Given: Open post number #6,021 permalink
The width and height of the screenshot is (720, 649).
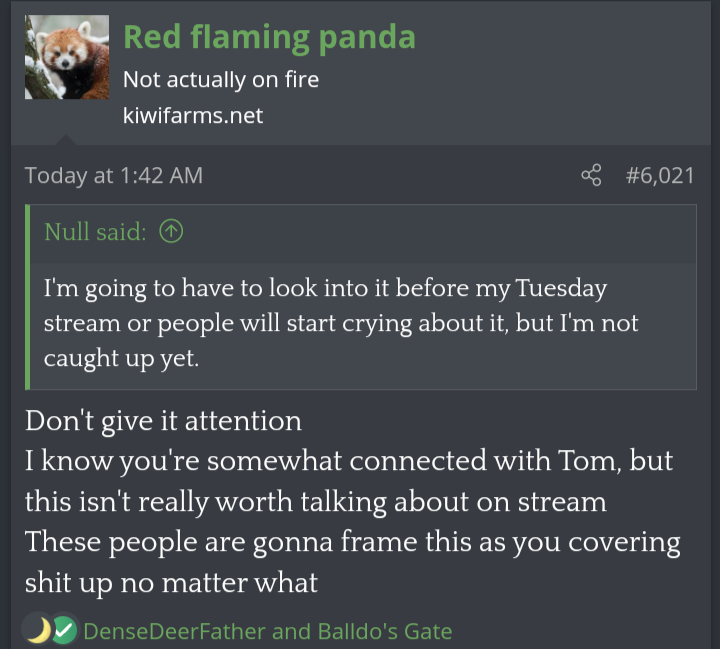Looking at the screenshot, I should click(x=659, y=176).
